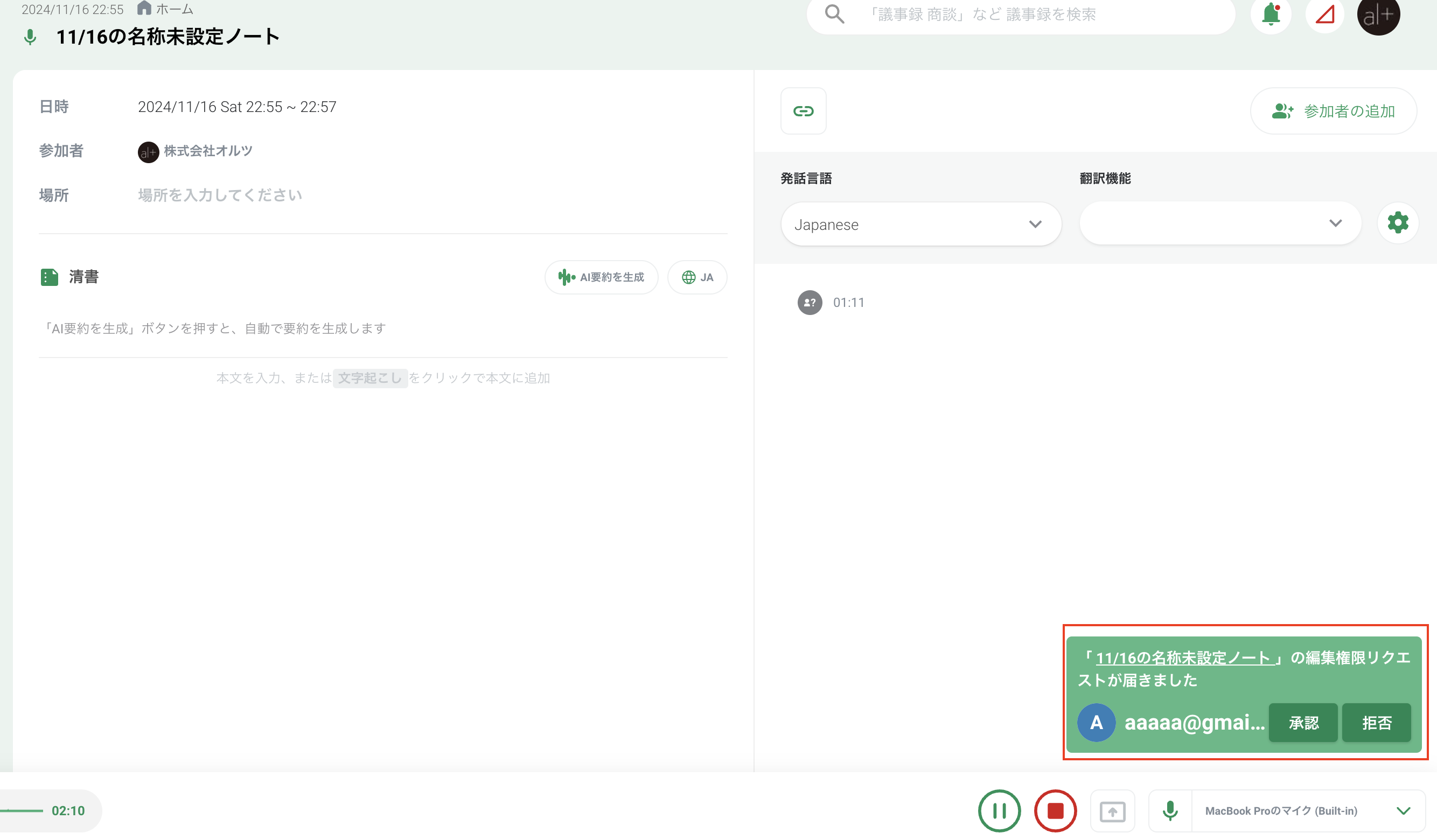
Task: Copy note link with chain icon
Action: click(803, 110)
